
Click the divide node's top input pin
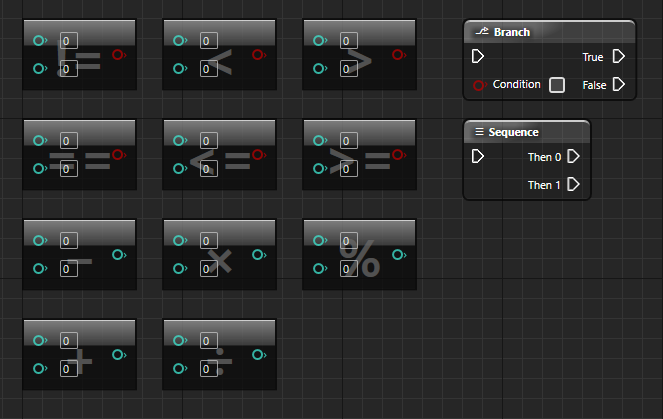coord(180,340)
